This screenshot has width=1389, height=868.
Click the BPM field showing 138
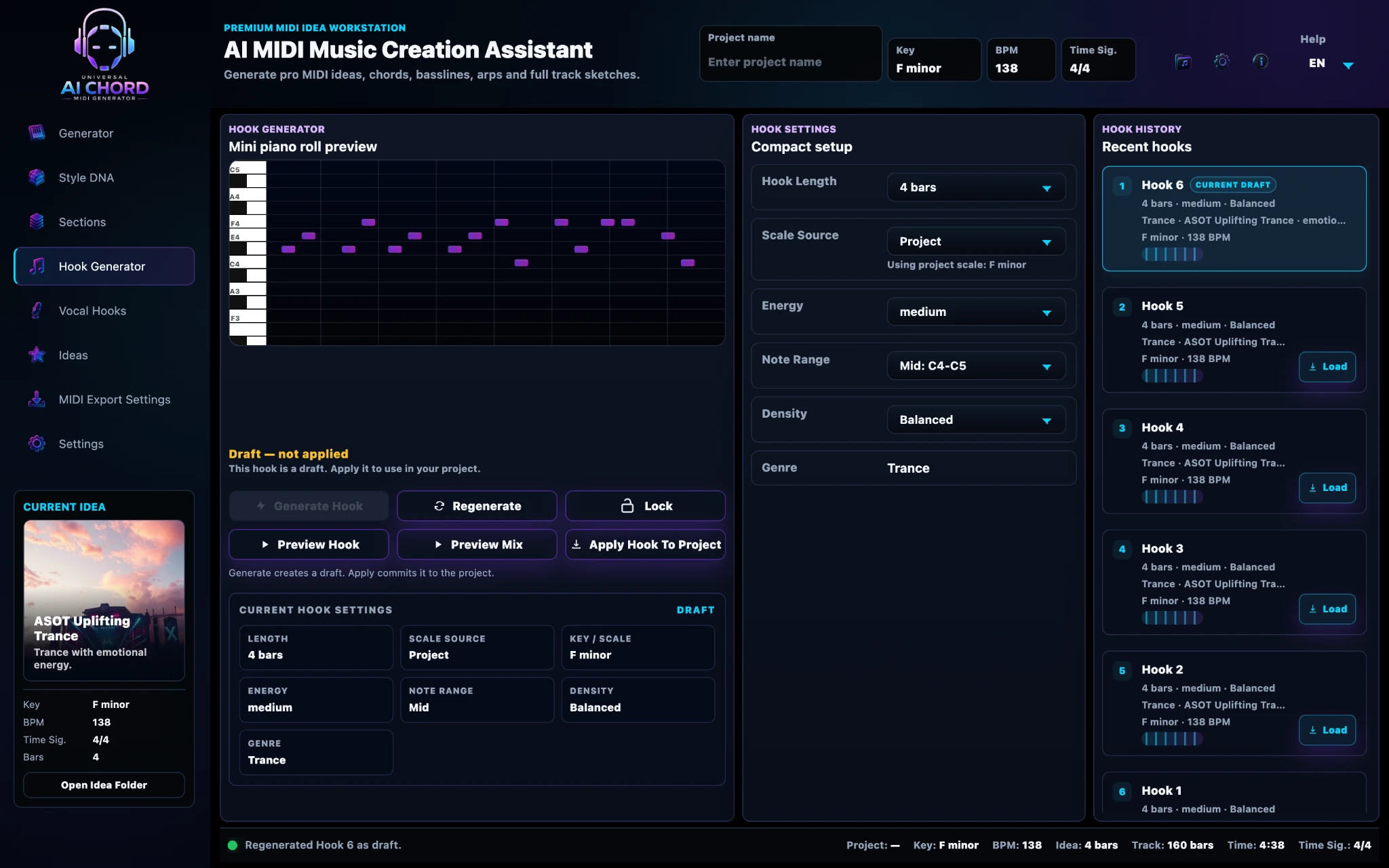1021,60
